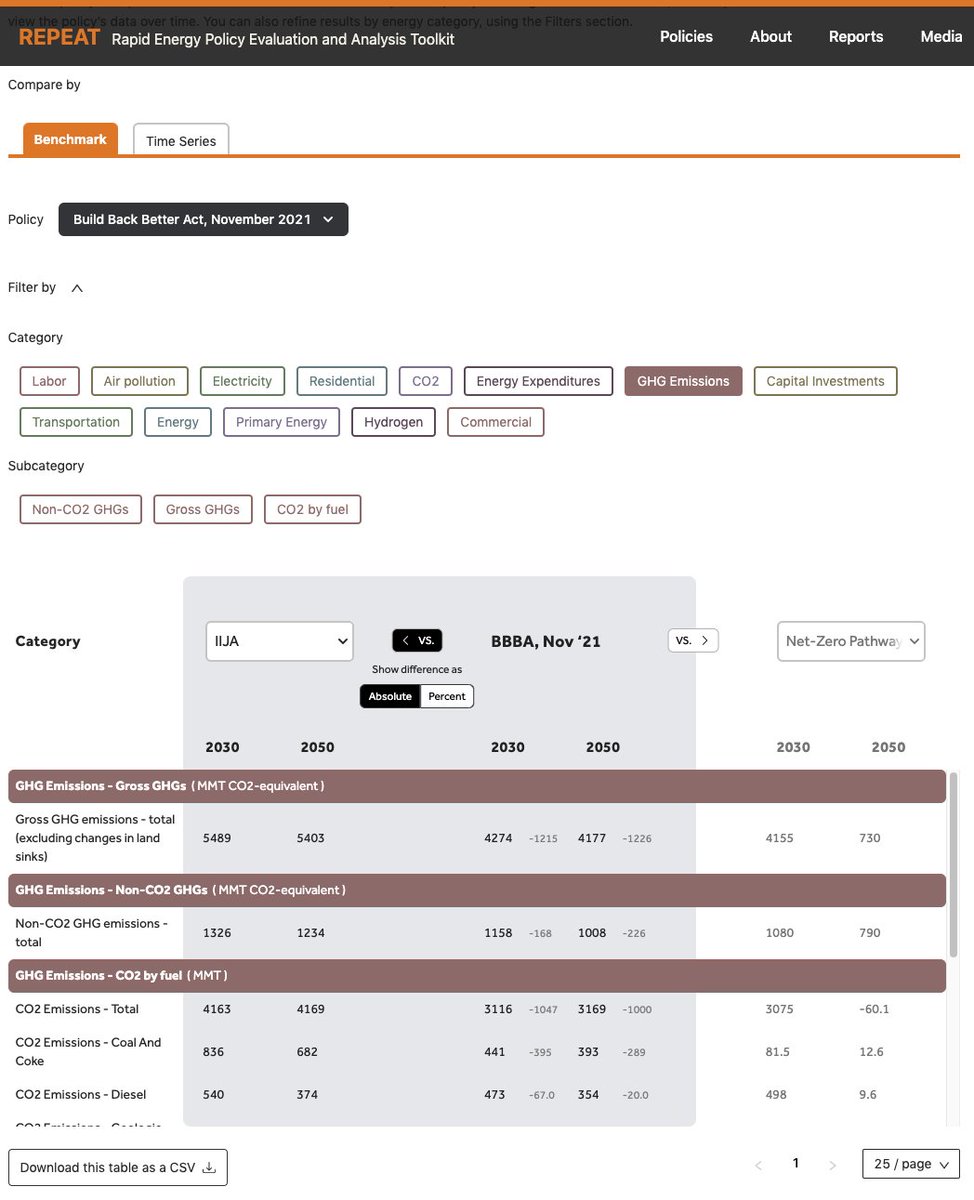This screenshot has width=974, height=1200.
Task: Toggle the CO2 category filter
Action: pos(426,381)
